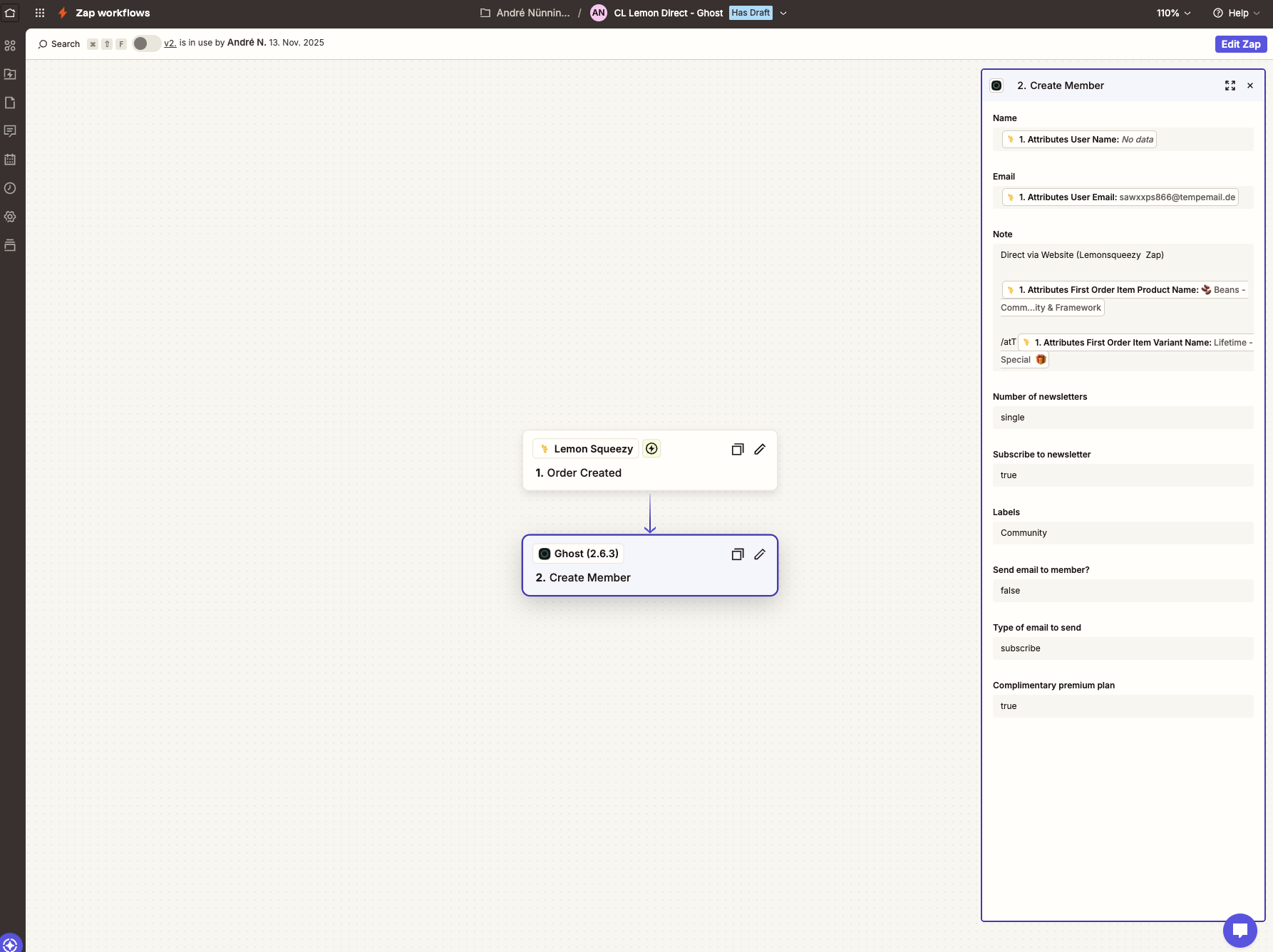Viewport: 1273px width, 952px height.
Task: Open the dashboard icon in left sidebar
Action: pos(10,46)
